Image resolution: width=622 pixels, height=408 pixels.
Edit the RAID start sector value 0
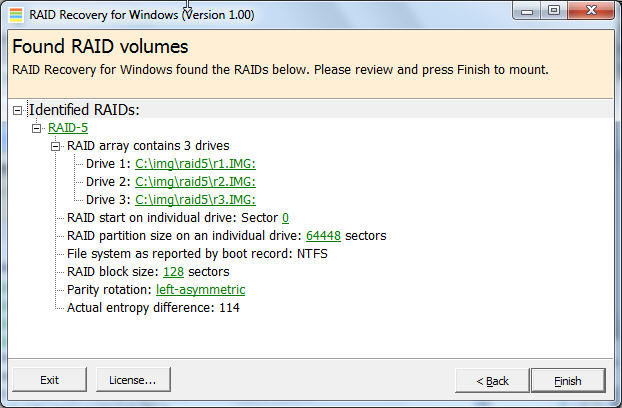tap(285, 218)
